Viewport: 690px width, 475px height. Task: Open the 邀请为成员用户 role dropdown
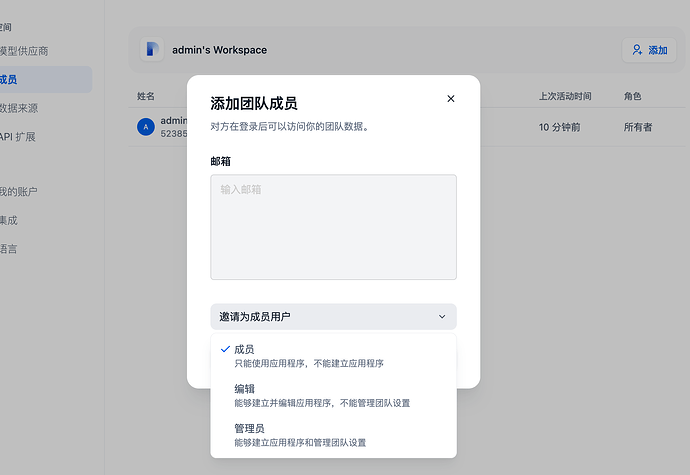point(334,317)
